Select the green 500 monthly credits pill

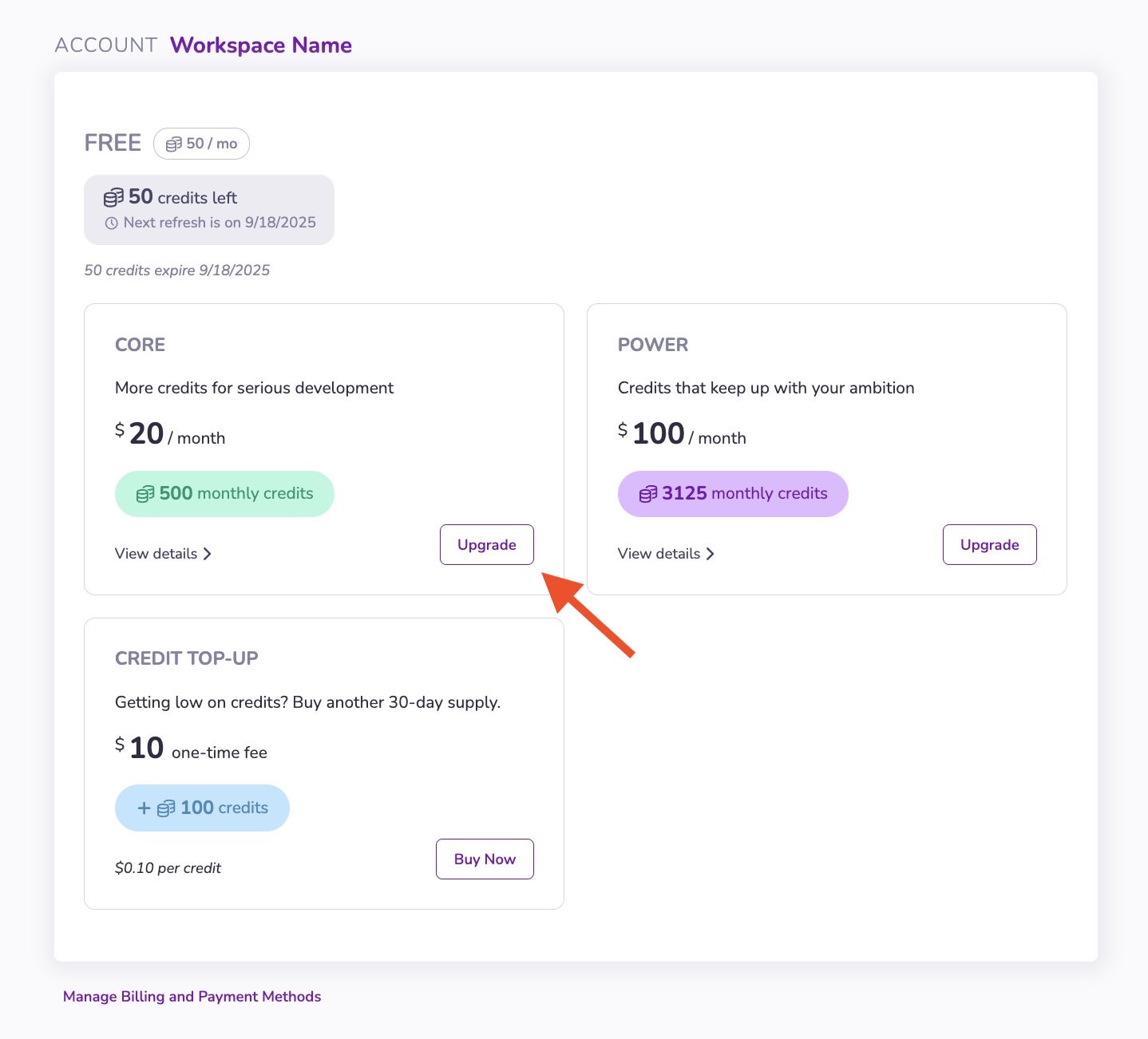point(224,494)
